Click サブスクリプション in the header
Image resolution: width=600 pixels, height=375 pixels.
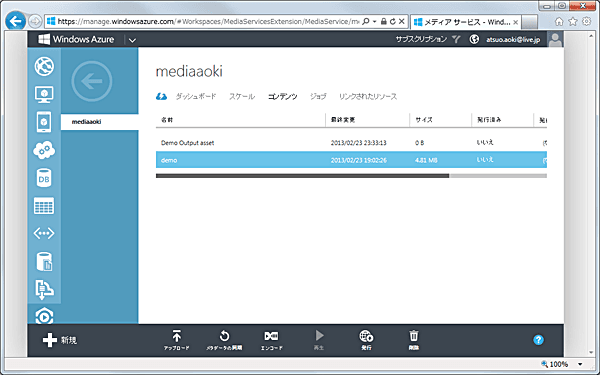pyautogui.click(x=421, y=39)
